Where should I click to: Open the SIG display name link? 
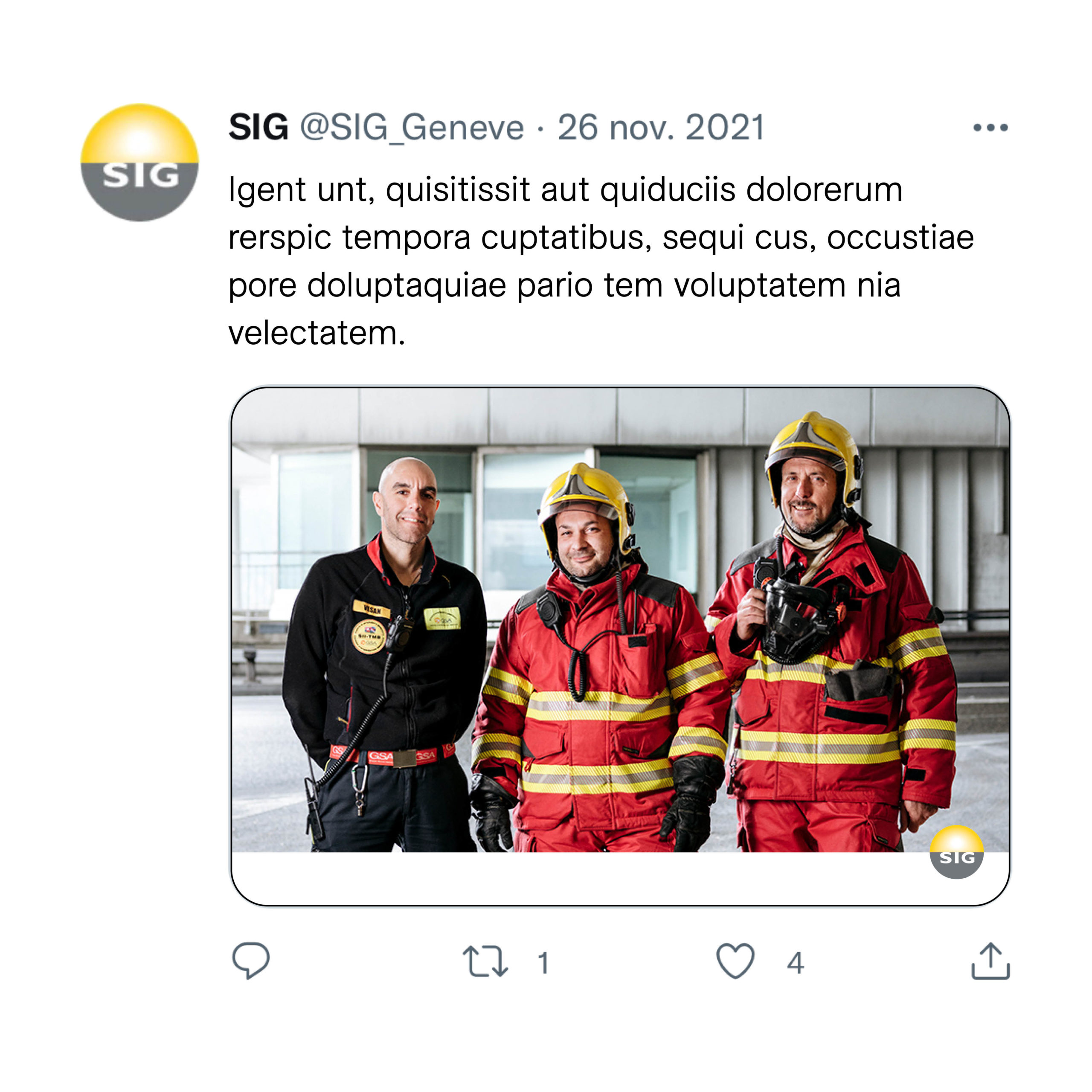(258, 127)
